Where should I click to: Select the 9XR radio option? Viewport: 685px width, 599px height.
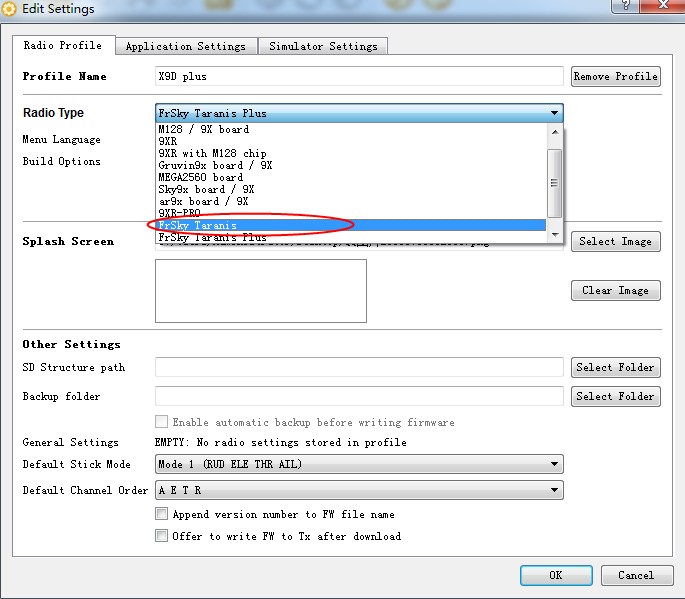pyautogui.click(x=351, y=141)
